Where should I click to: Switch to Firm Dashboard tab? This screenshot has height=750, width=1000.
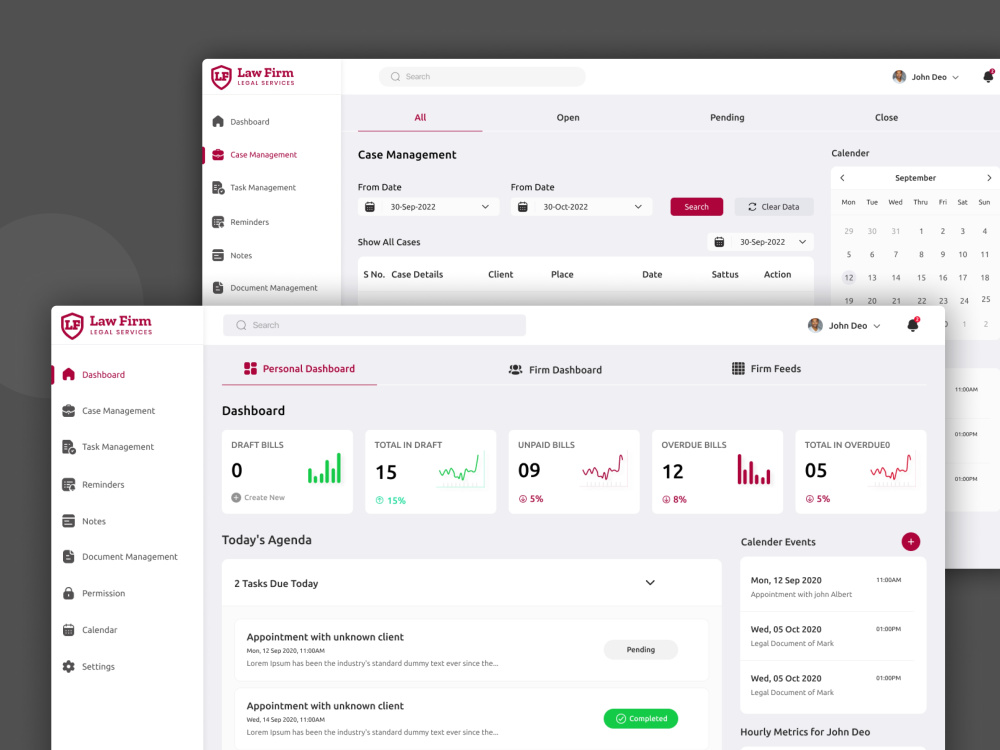click(555, 369)
